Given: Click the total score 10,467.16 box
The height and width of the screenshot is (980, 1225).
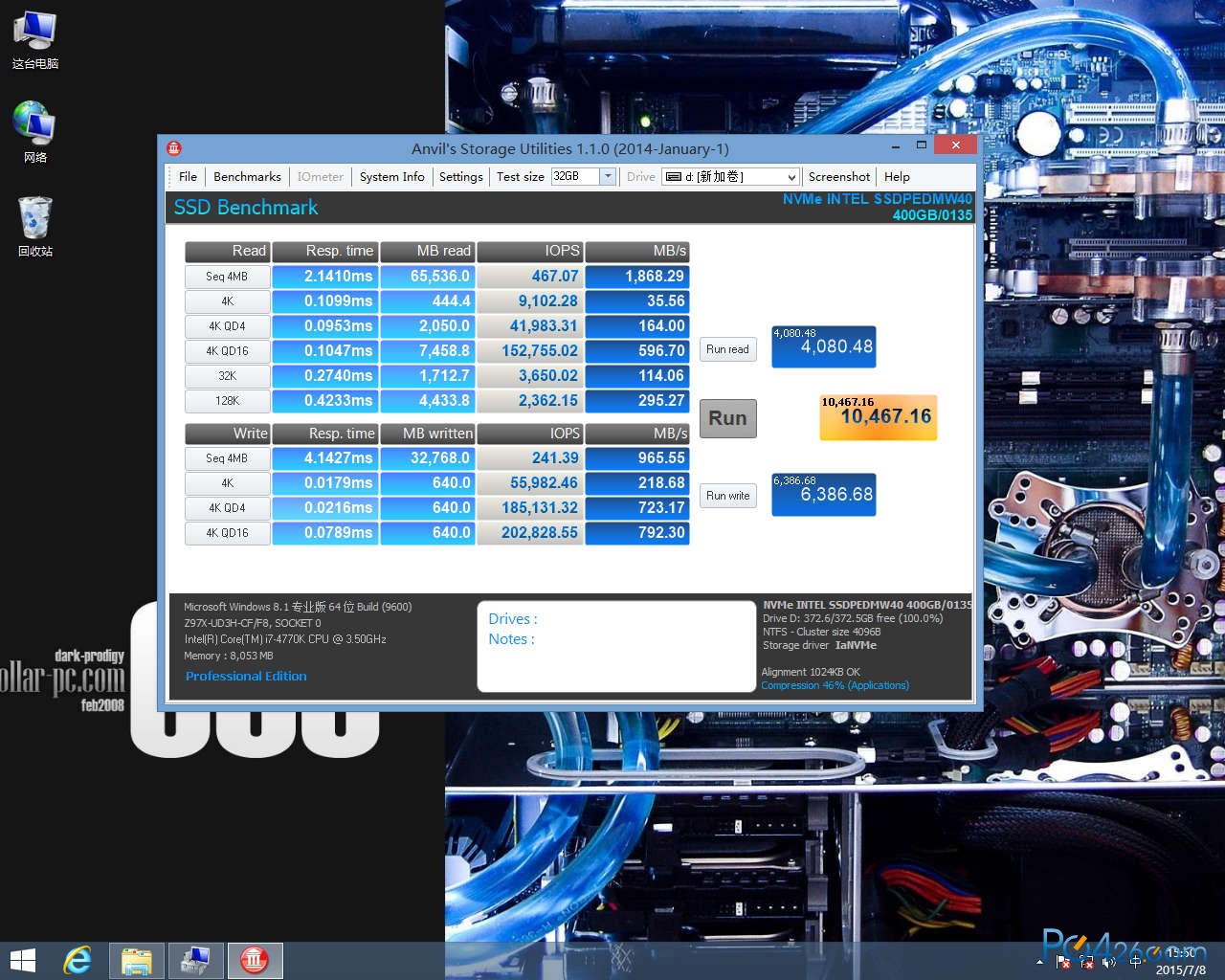Looking at the screenshot, I should tap(878, 417).
